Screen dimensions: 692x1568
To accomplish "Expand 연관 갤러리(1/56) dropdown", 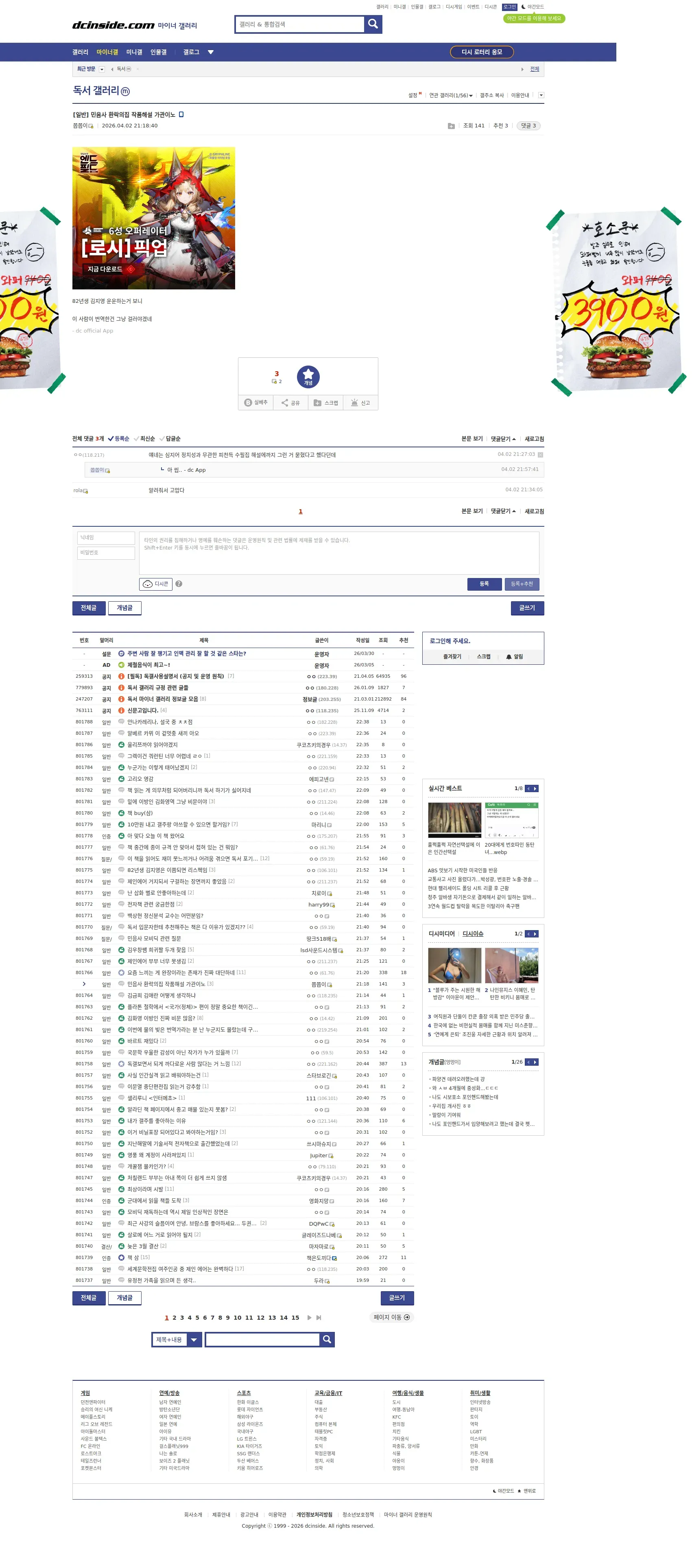I will click(451, 96).
